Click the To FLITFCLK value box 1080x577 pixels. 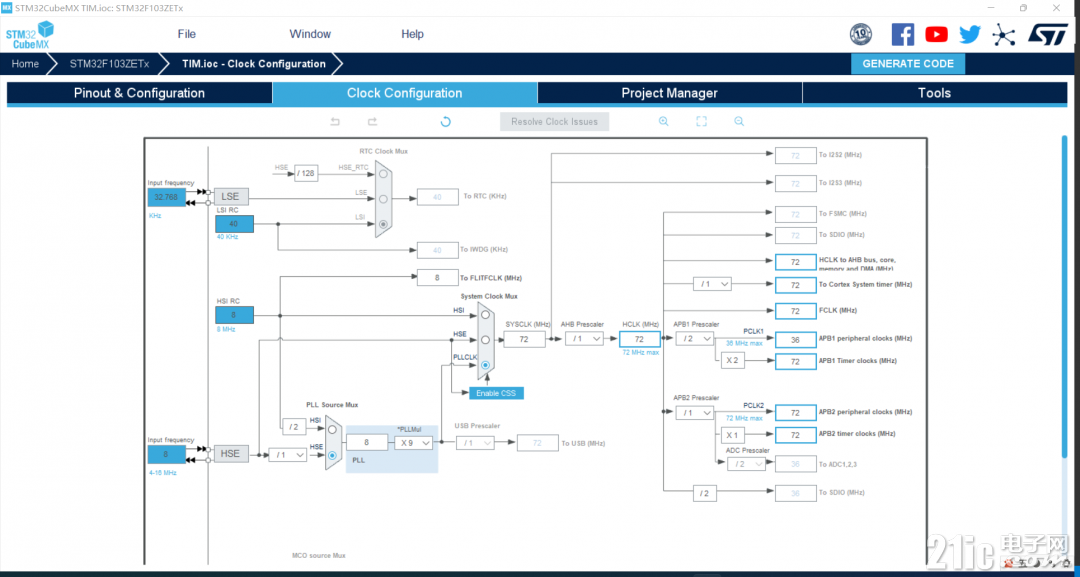(x=437, y=277)
